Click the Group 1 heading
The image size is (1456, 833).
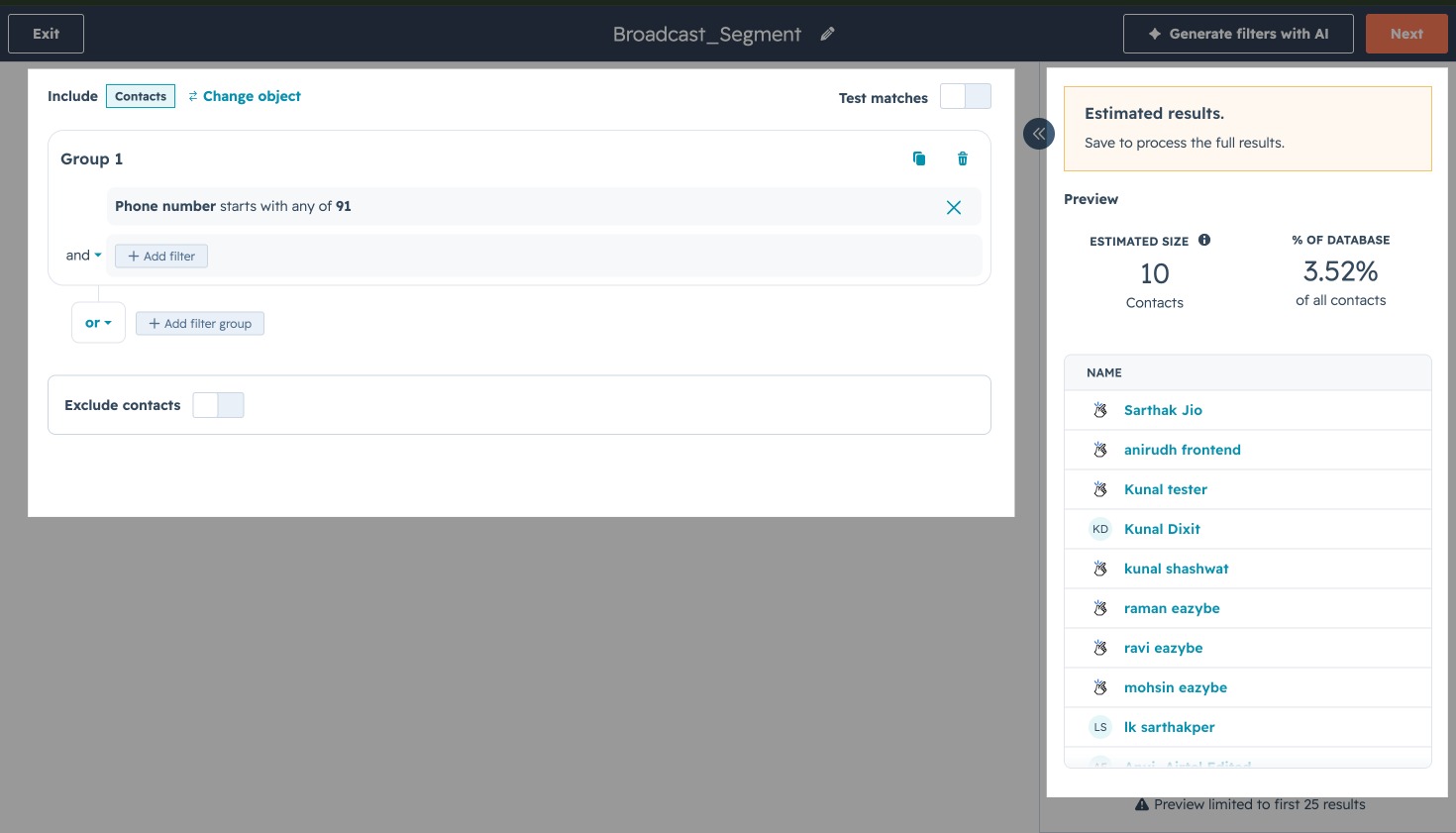[x=92, y=158]
